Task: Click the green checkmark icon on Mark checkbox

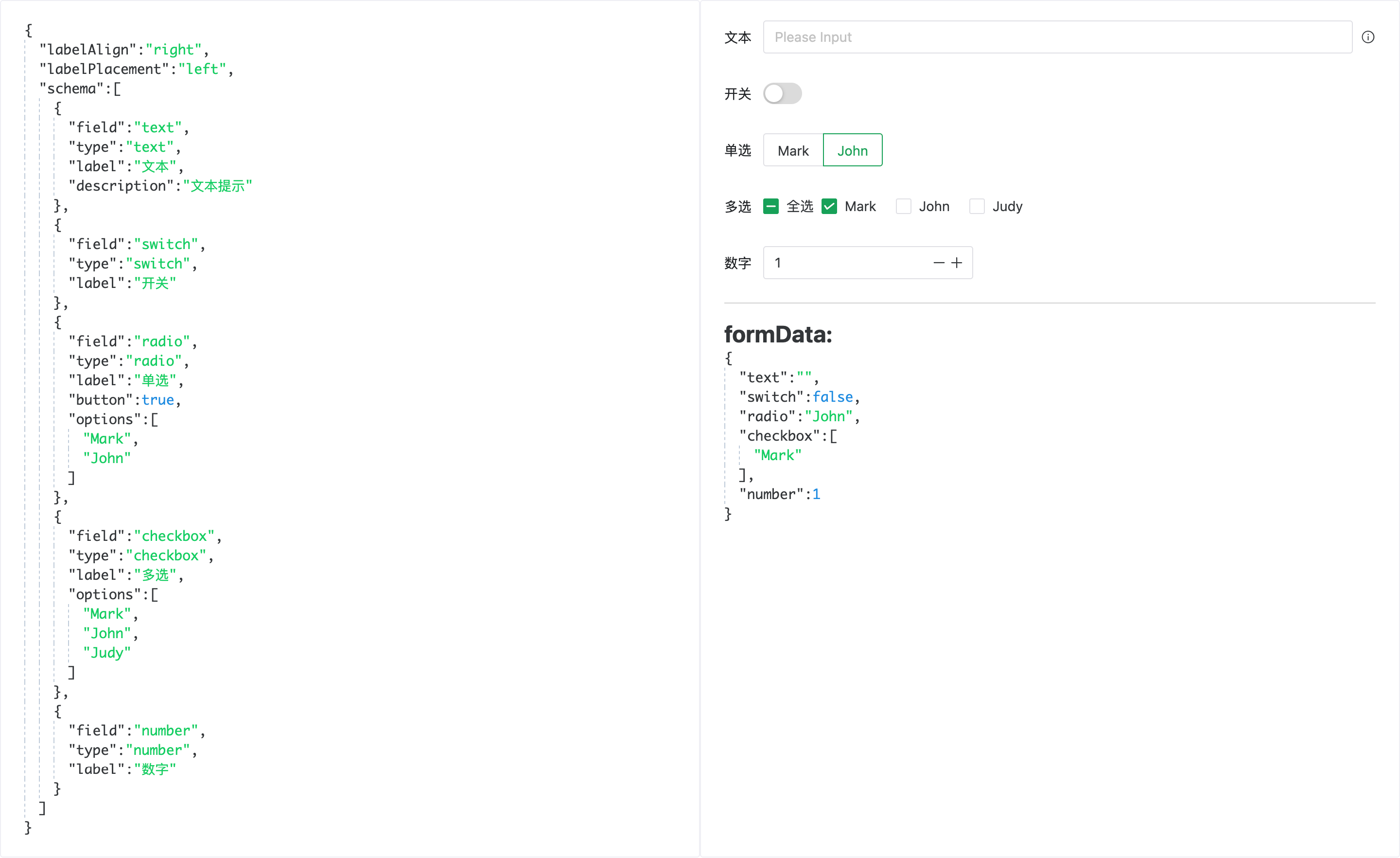Action: (x=829, y=206)
